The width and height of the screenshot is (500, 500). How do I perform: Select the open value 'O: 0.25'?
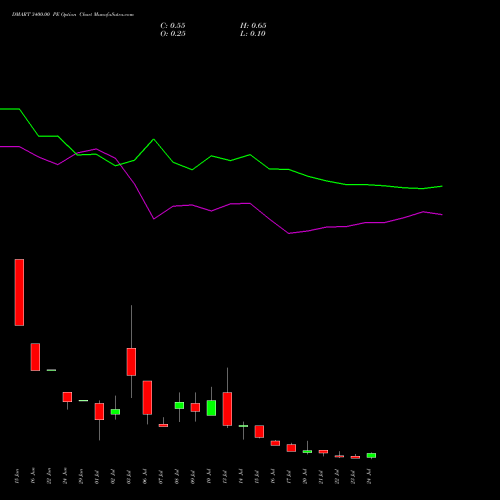point(173,34)
